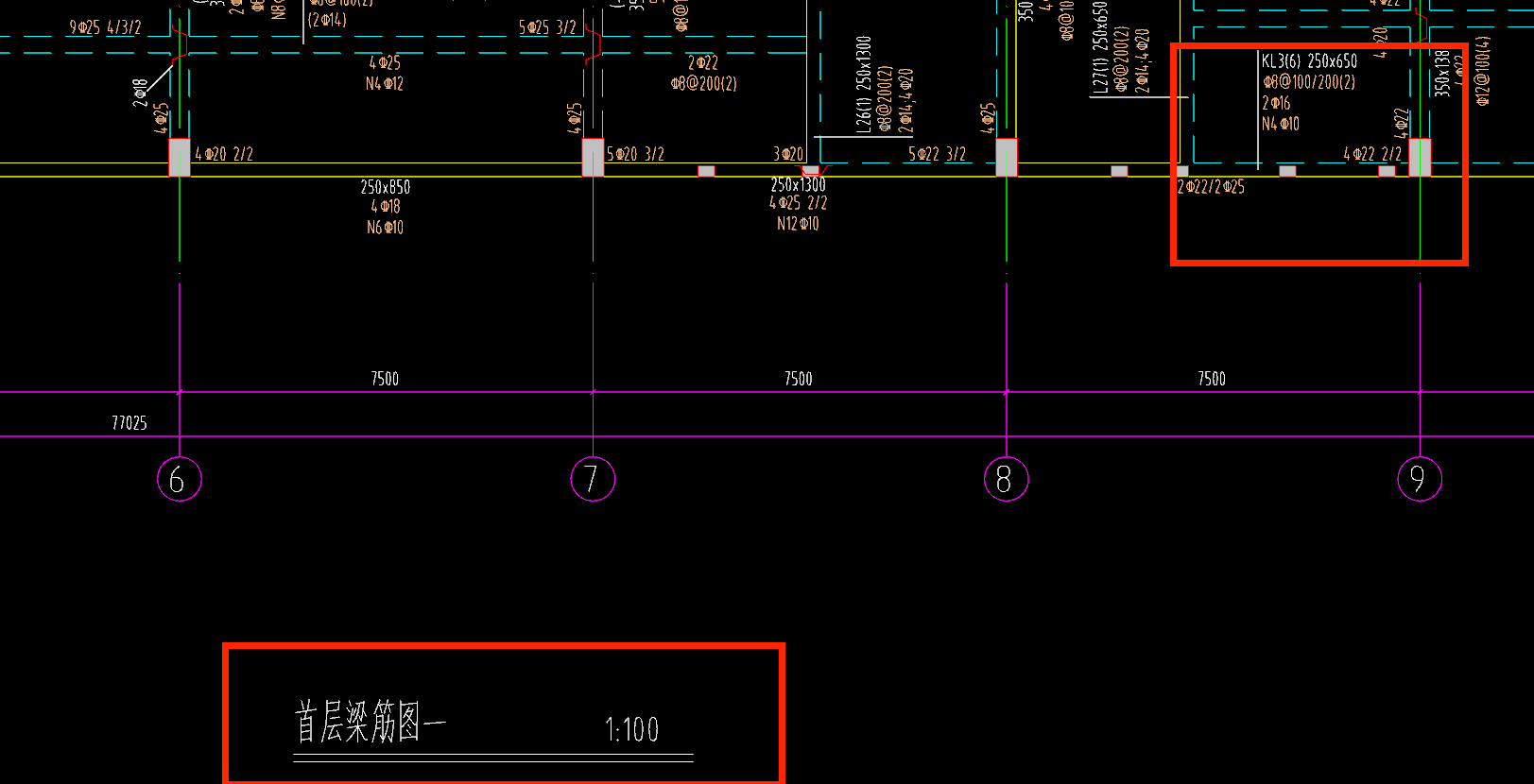Select the vertical 4Φ25 label at axis 6
The width and height of the screenshot is (1534, 784).
point(162,118)
